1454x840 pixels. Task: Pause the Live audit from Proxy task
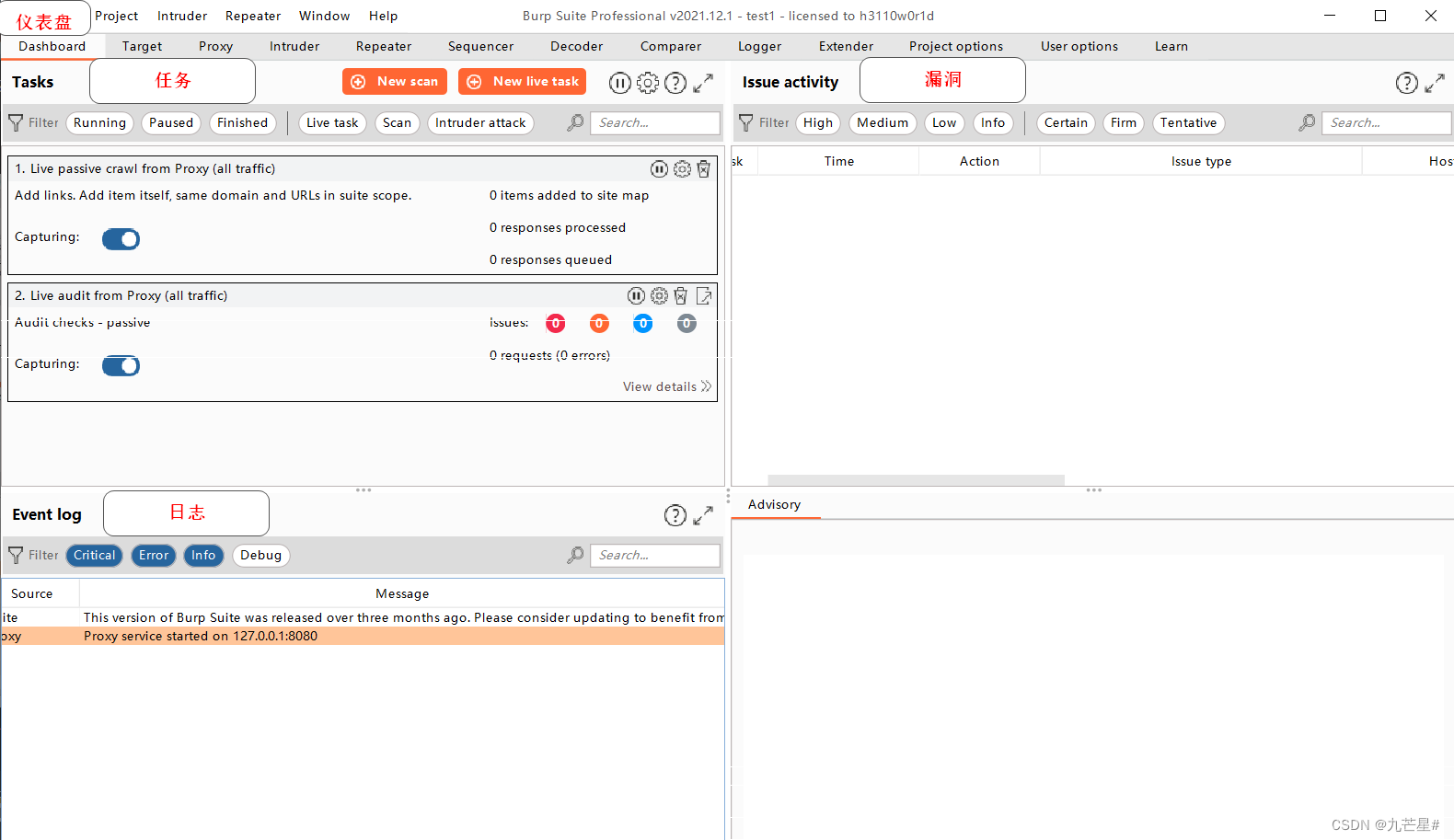click(636, 295)
